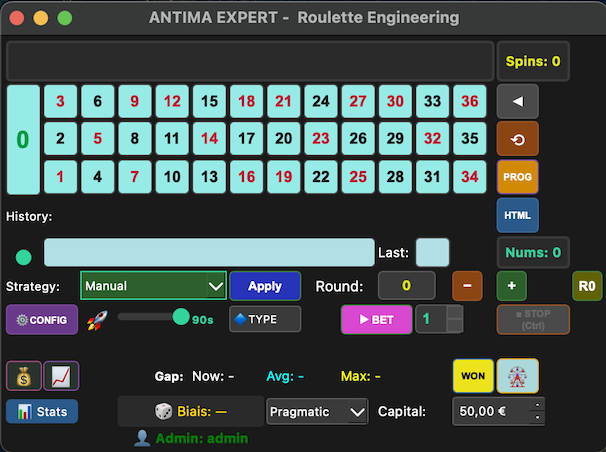606x452 pixels.
Task: Increment the bet count stepper
Action: click(455, 312)
